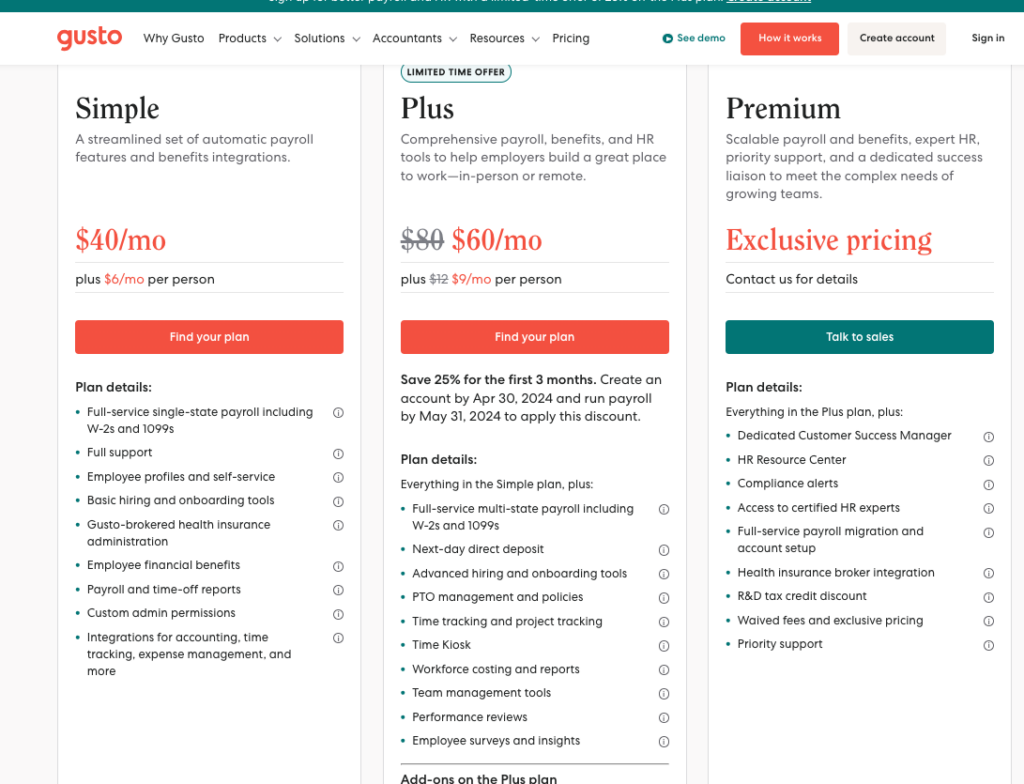Open info icon for Custom admin permissions
Image resolution: width=1024 pixels, height=784 pixels.
[x=338, y=614]
